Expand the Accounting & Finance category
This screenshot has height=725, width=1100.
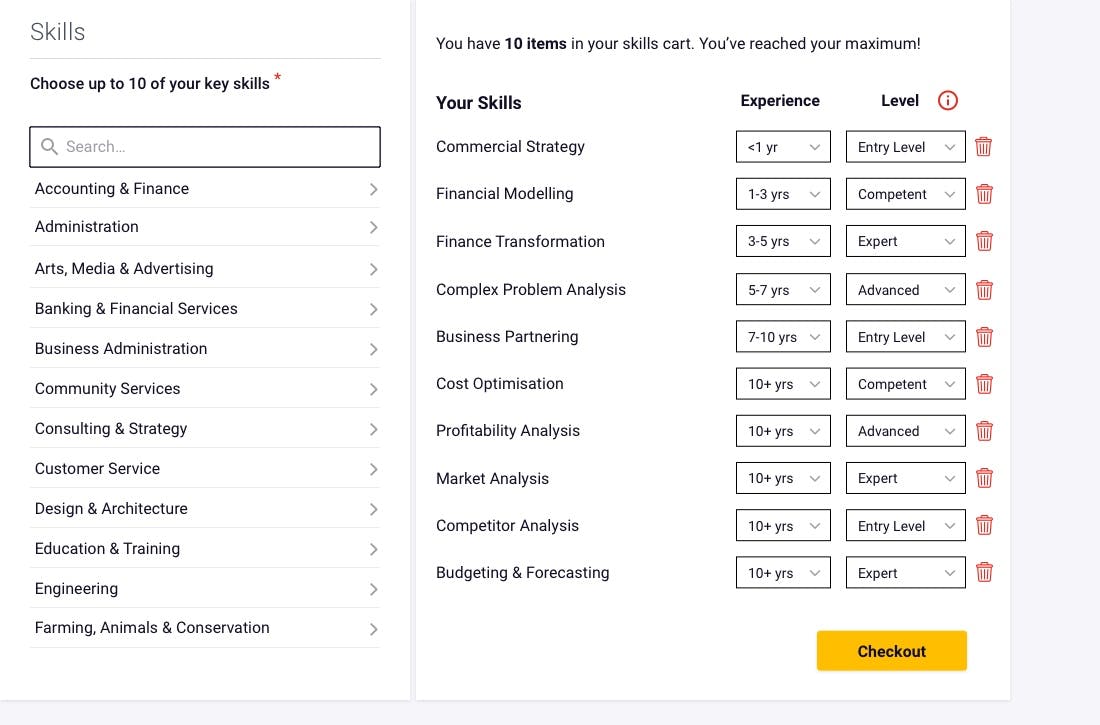click(x=205, y=189)
